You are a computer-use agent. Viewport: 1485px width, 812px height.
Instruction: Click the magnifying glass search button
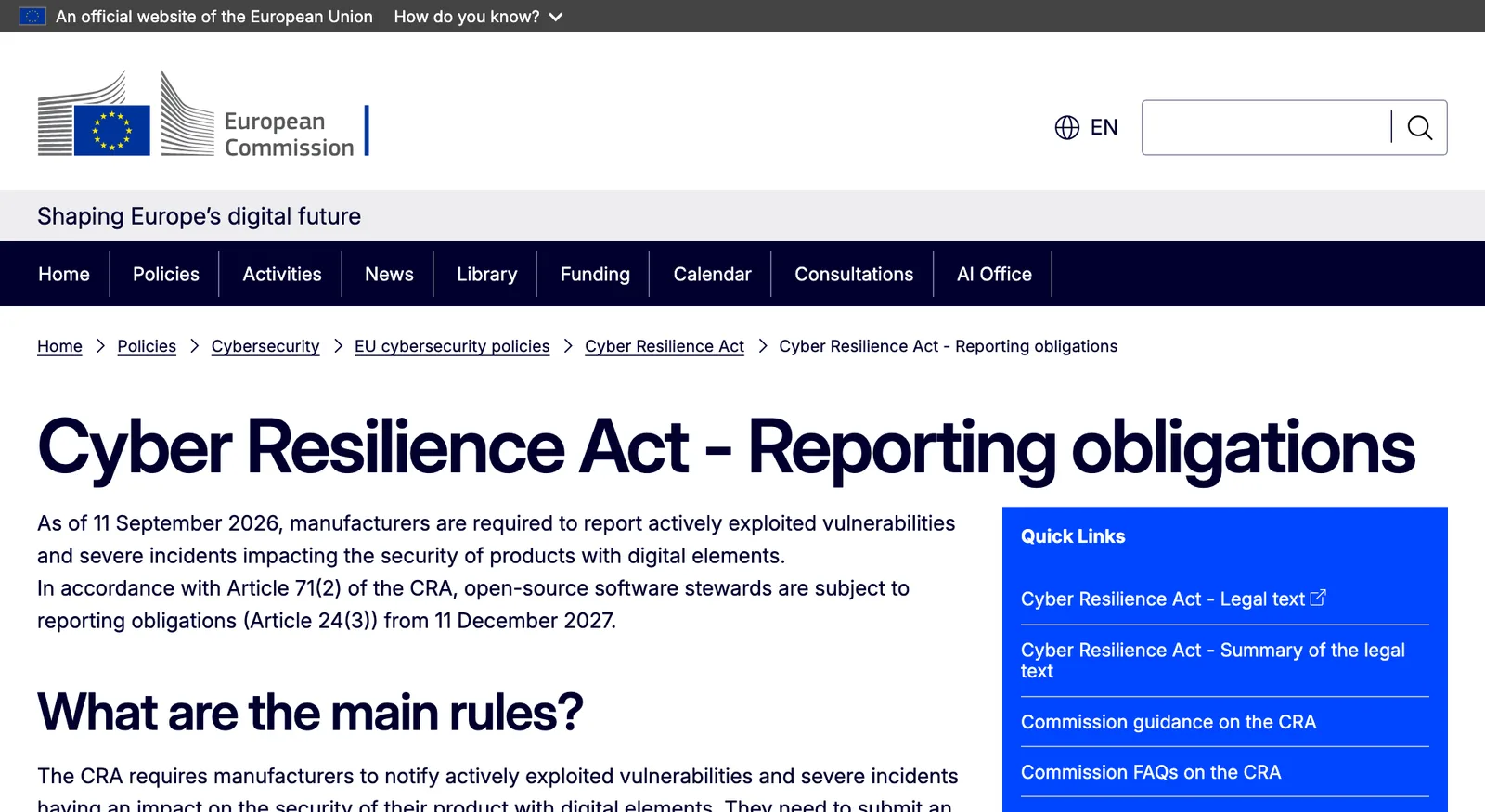coord(1420,127)
